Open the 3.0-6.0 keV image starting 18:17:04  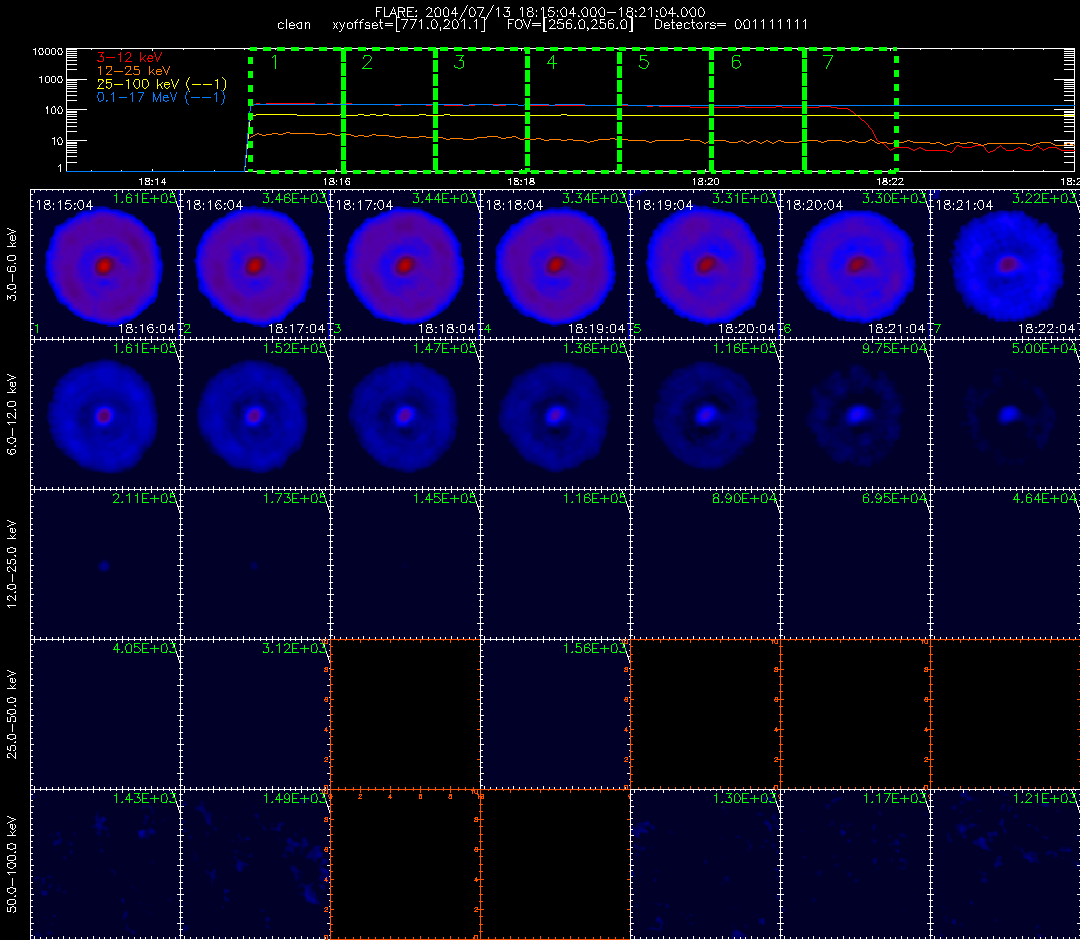(406, 265)
